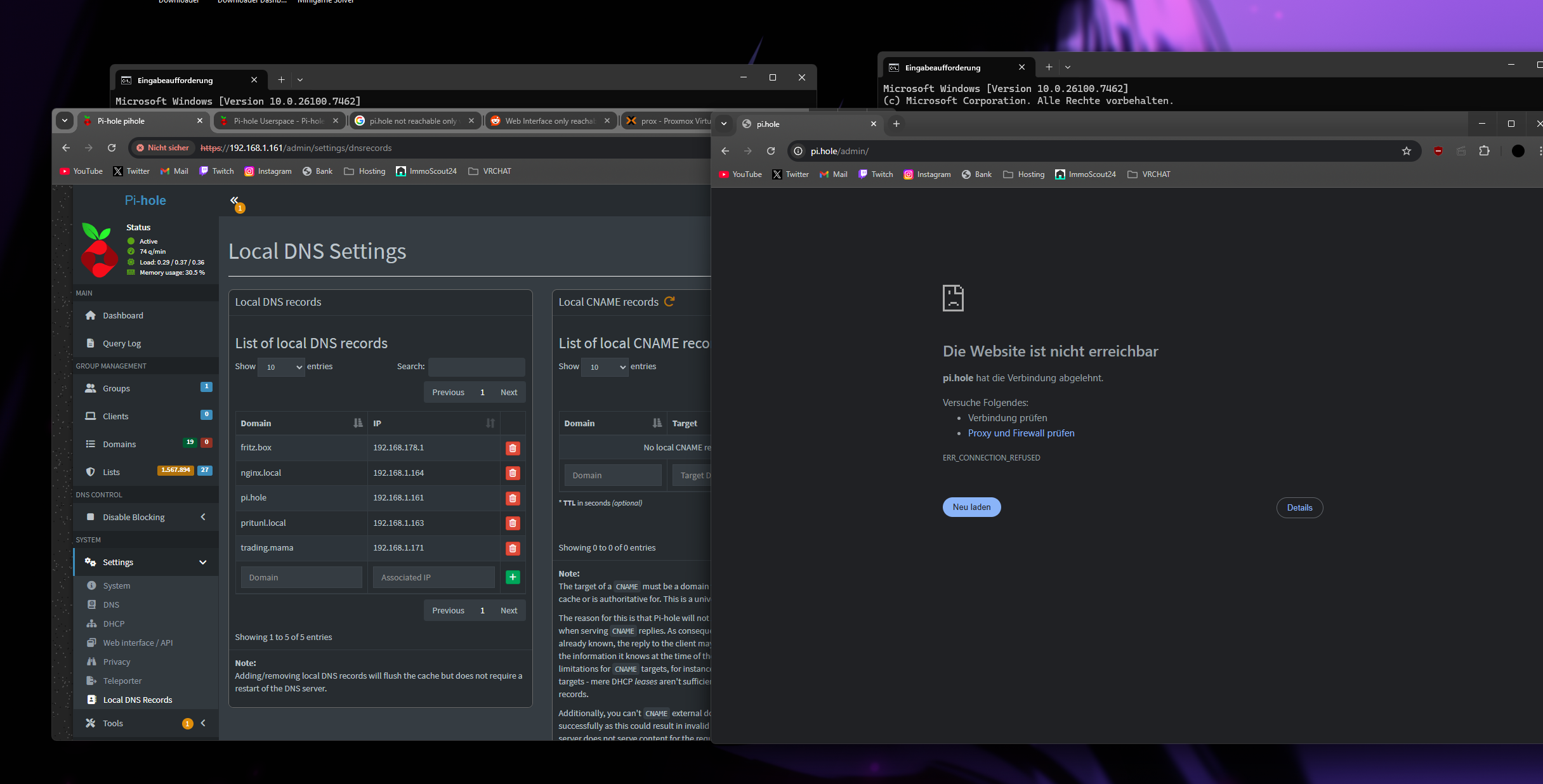
Task: Go back in the right pi.hole browser window
Action: coord(725,151)
